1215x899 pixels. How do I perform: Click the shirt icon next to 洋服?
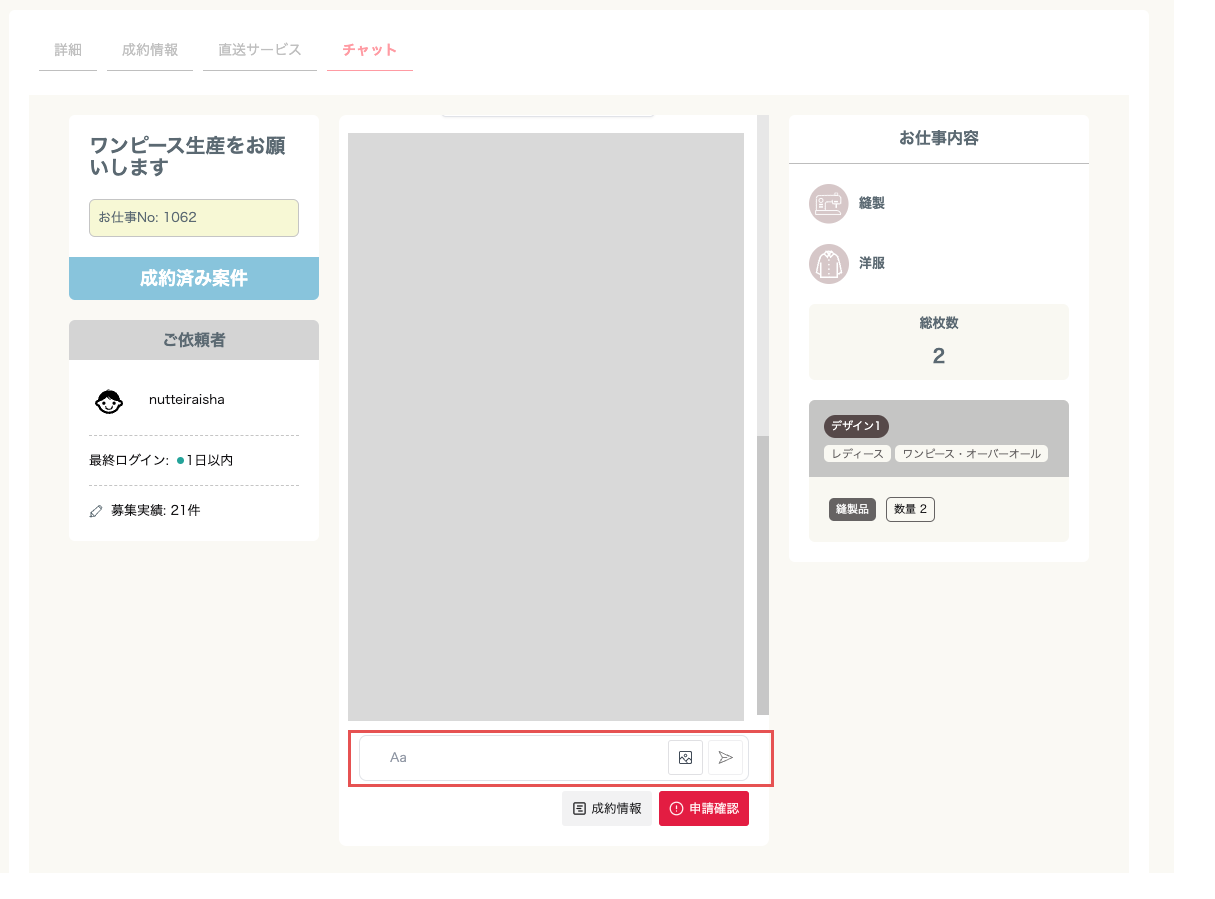point(828,264)
